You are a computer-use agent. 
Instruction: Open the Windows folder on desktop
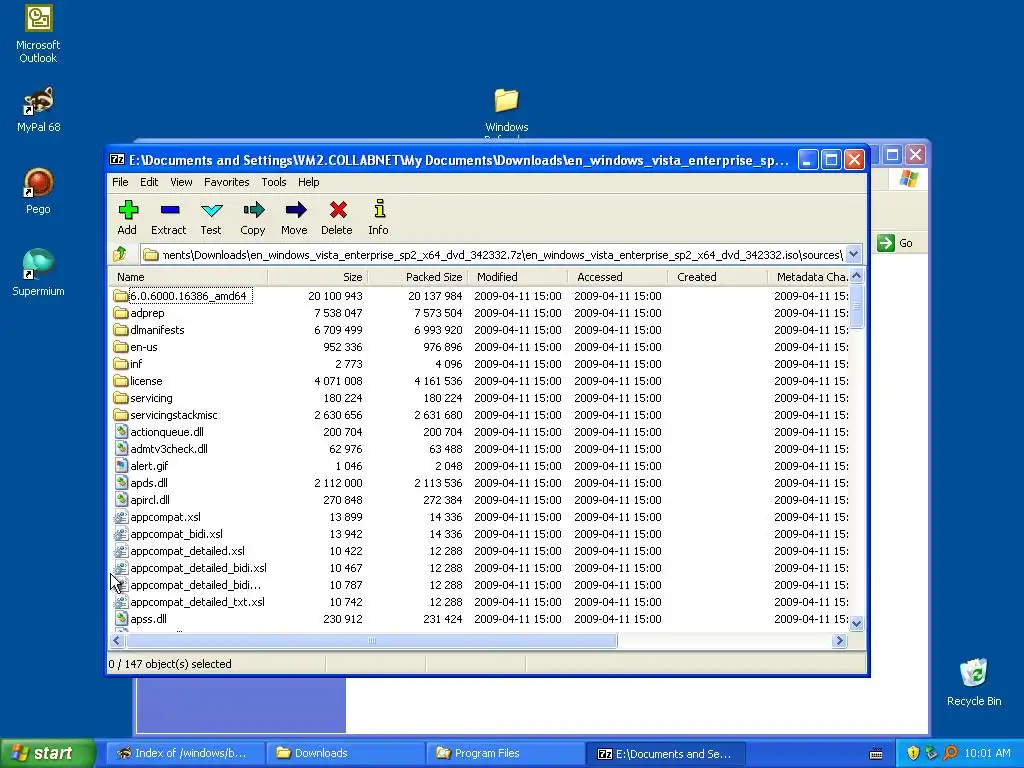point(506,101)
